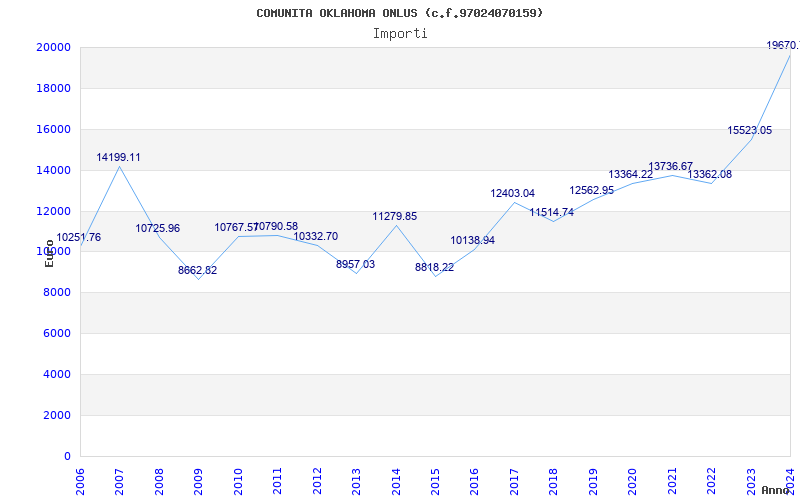Click the 2000 y-axis tick label
Screen dimensions: 800x500
pos(57,415)
